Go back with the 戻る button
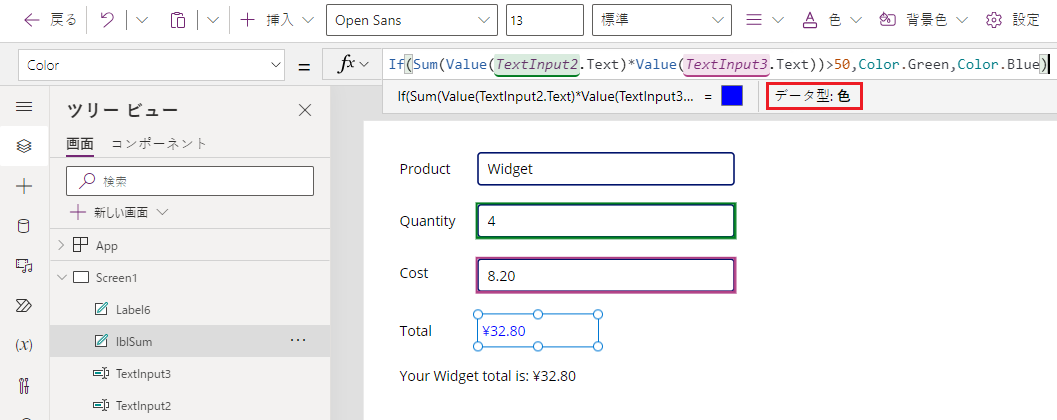Image resolution: width=1057 pixels, height=420 pixels. click(50, 20)
